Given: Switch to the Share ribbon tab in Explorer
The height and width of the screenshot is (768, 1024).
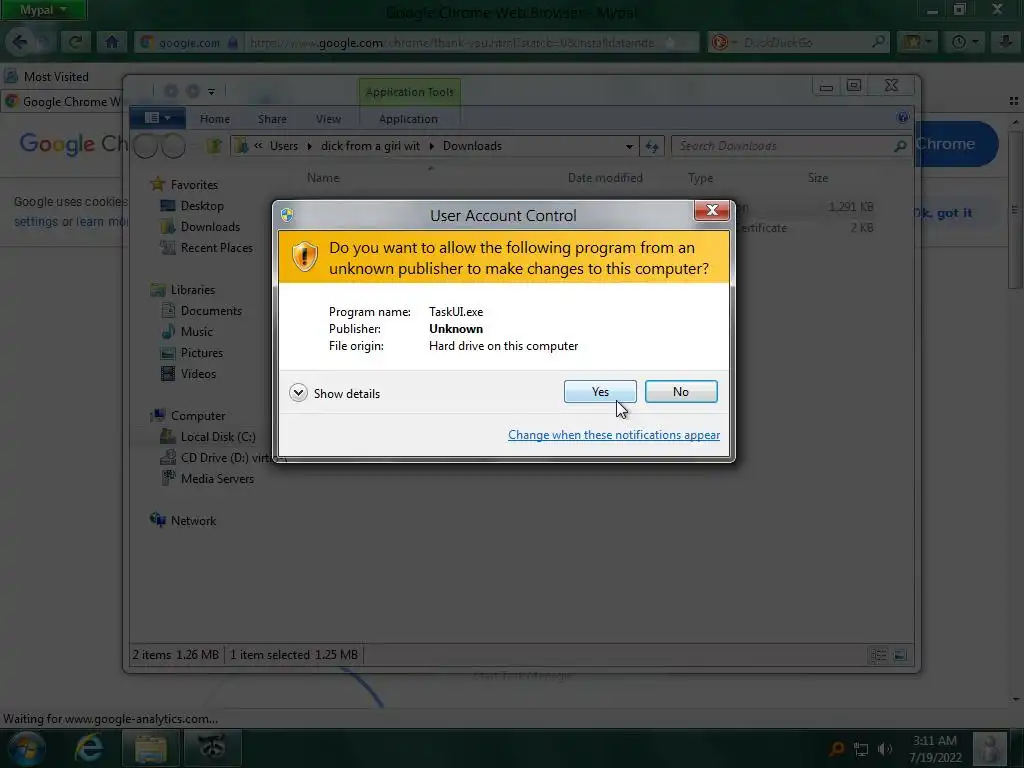Looking at the screenshot, I should (x=272, y=119).
